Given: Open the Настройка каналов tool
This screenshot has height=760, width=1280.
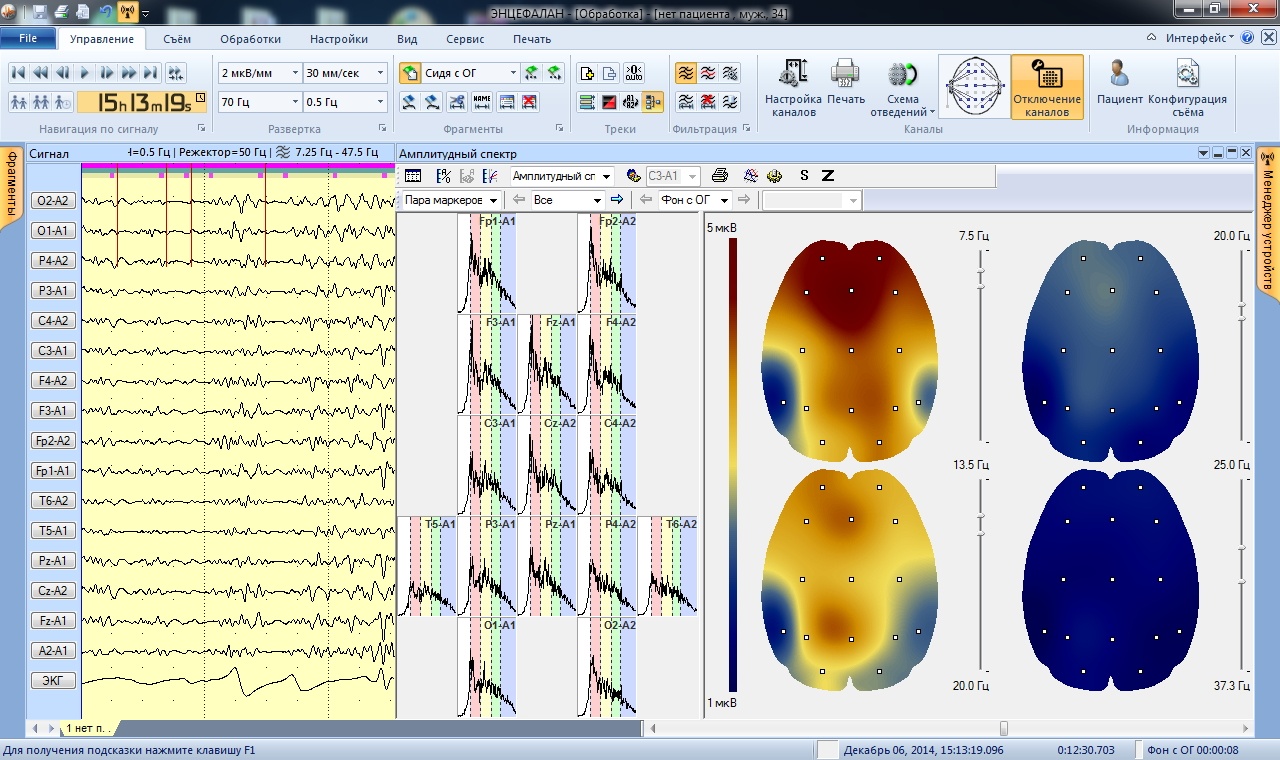Looking at the screenshot, I should tap(793, 87).
